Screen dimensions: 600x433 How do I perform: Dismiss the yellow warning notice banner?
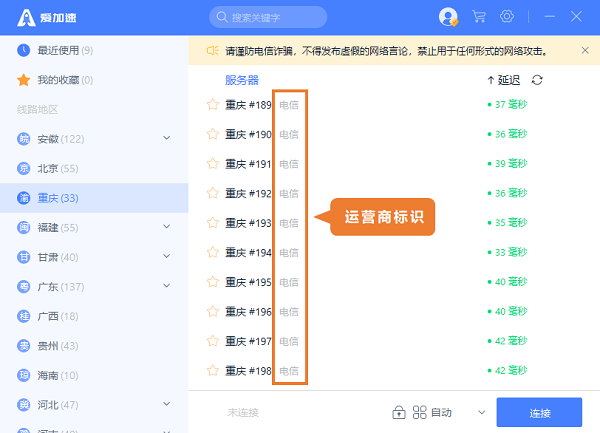(584, 50)
